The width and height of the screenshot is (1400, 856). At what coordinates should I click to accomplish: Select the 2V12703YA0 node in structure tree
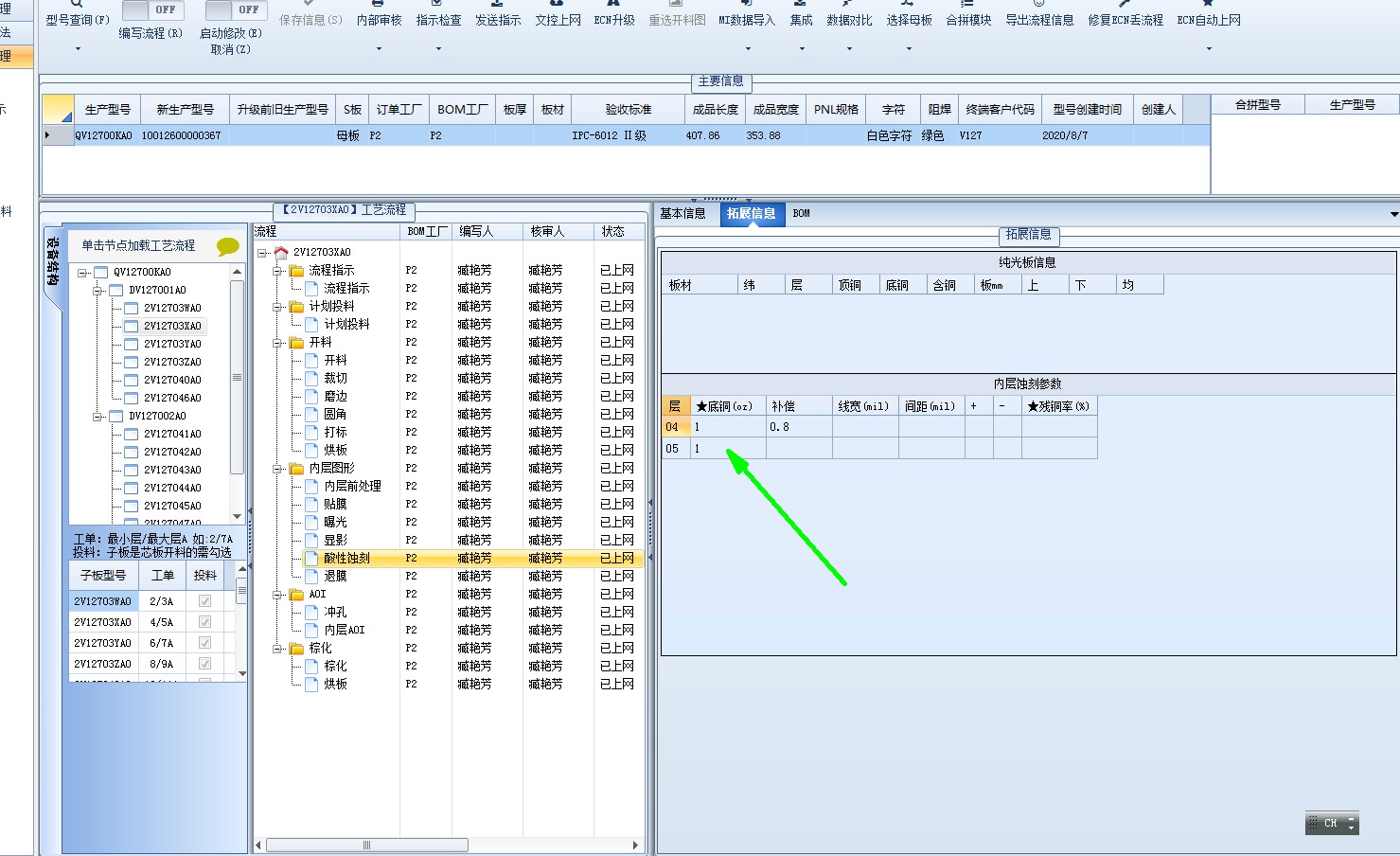coord(172,344)
